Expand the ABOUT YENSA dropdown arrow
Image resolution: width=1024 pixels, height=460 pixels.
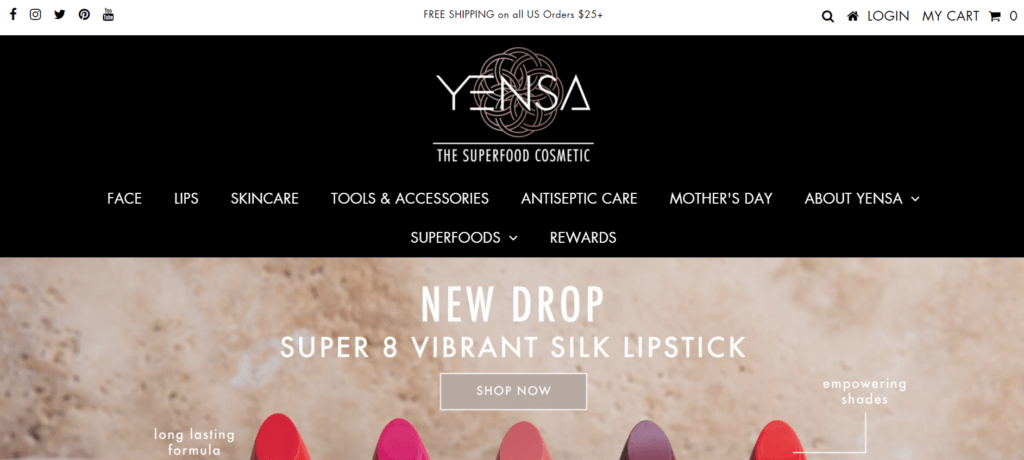pyautogui.click(x=916, y=199)
